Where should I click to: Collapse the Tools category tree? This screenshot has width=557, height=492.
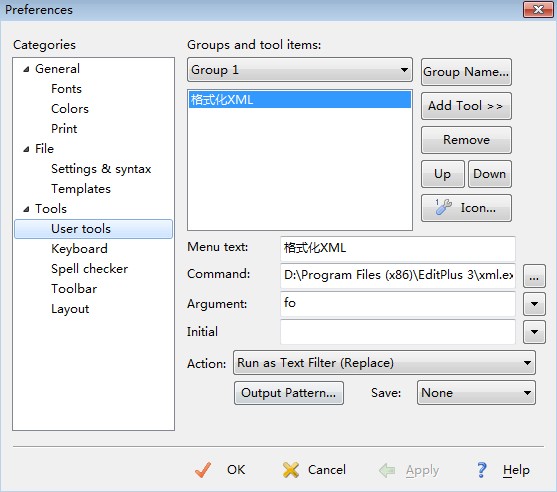tap(26, 209)
